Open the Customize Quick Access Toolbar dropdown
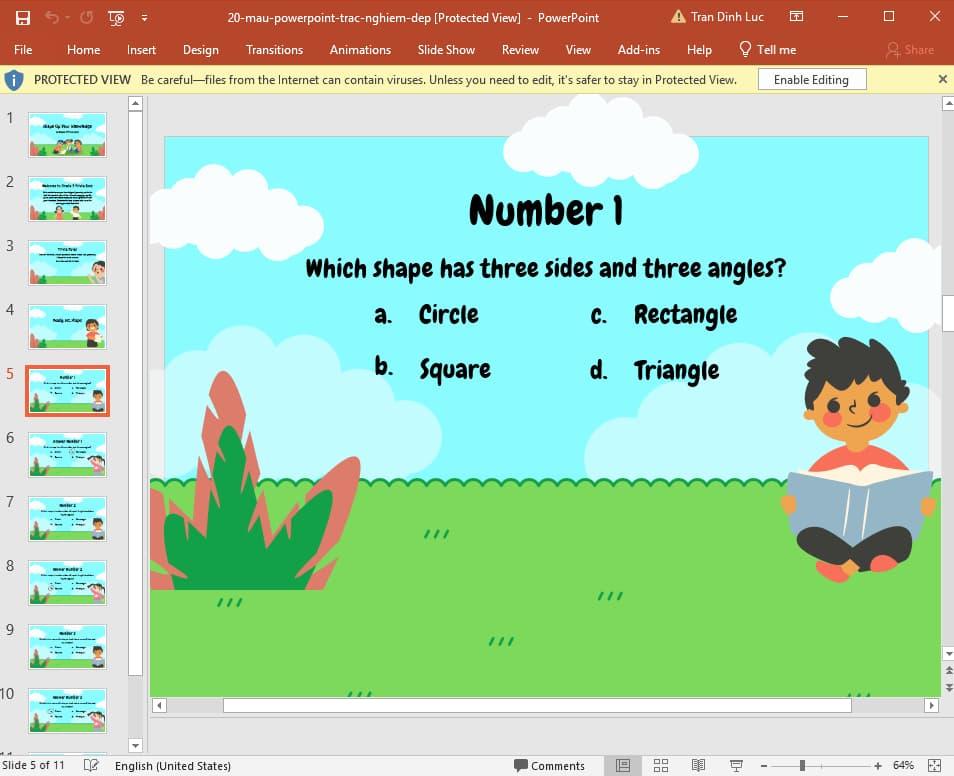The width and height of the screenshot is (954, 776). (x=144, y=17)
